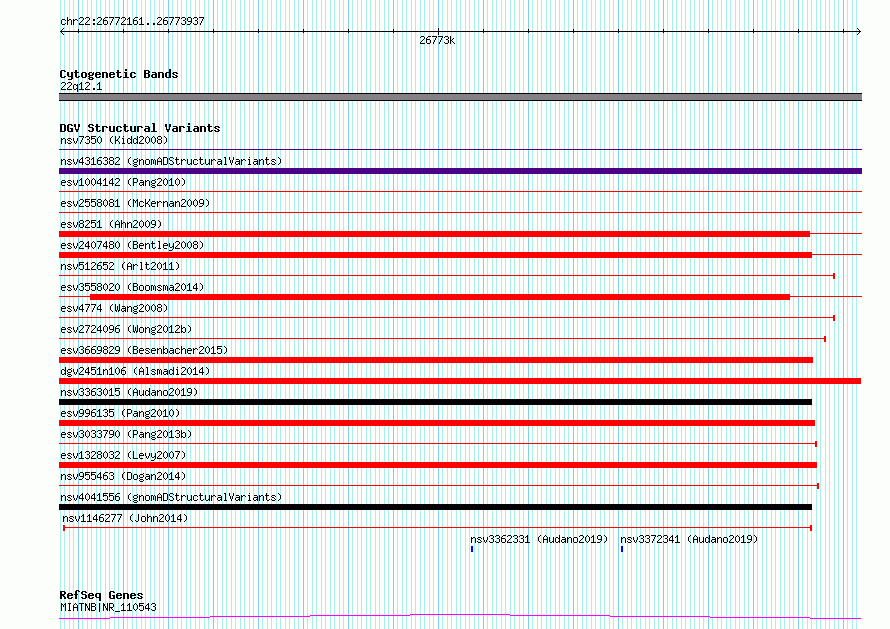This screenshot has height=629, width=890.
Task: Open esv8251 (Ahn2009) variant label
Action: pos(111,224)
